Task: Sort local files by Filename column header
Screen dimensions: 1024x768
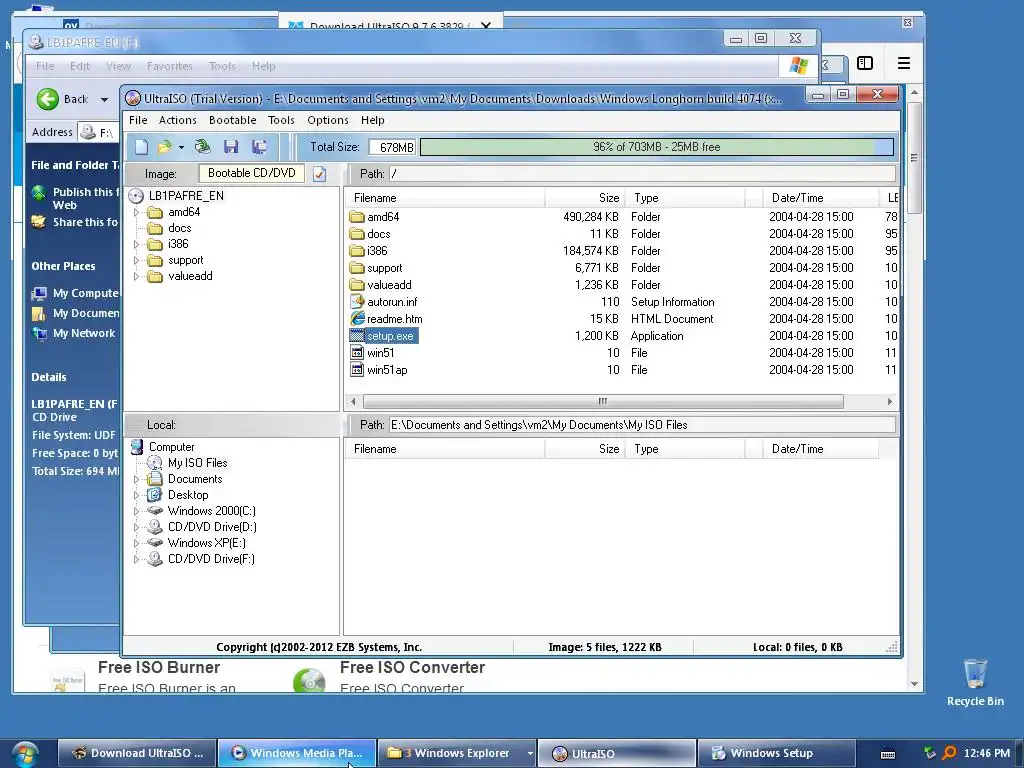Action: click(x=445, y=449)
